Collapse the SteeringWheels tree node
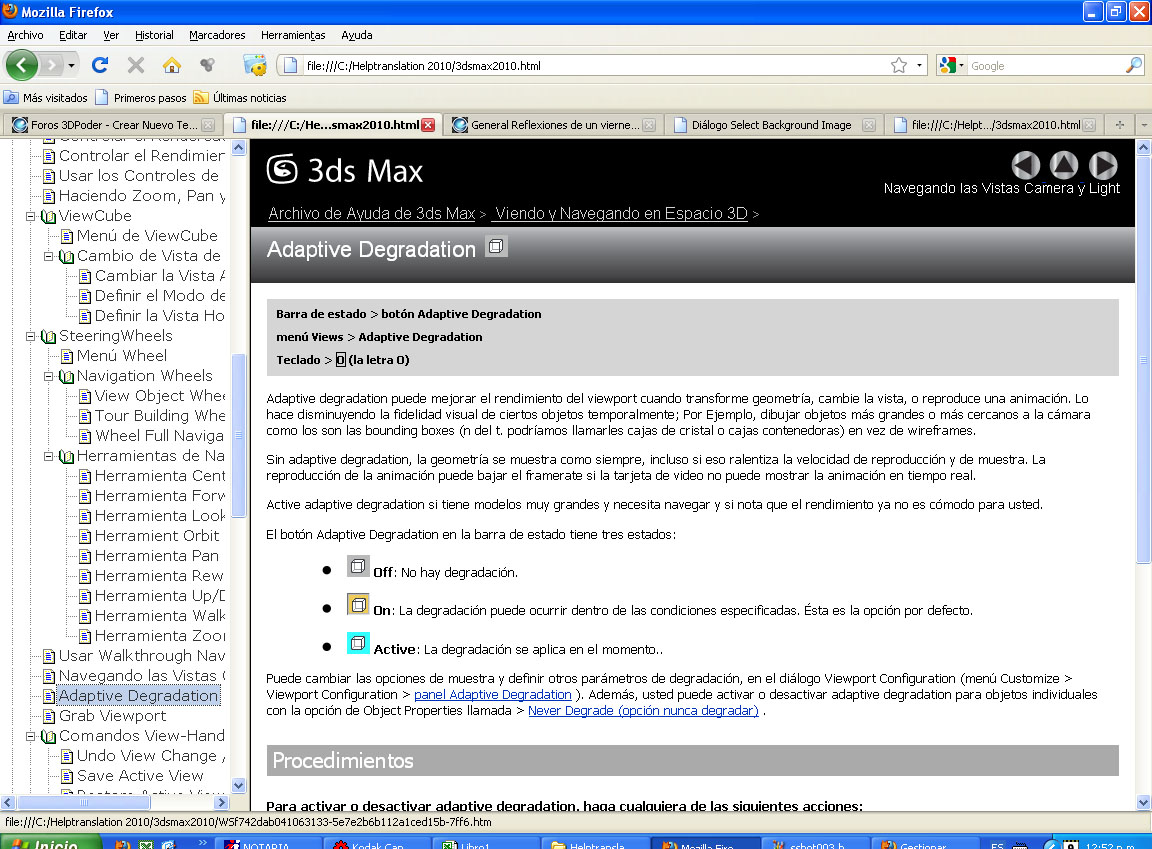 coord(30,336)
